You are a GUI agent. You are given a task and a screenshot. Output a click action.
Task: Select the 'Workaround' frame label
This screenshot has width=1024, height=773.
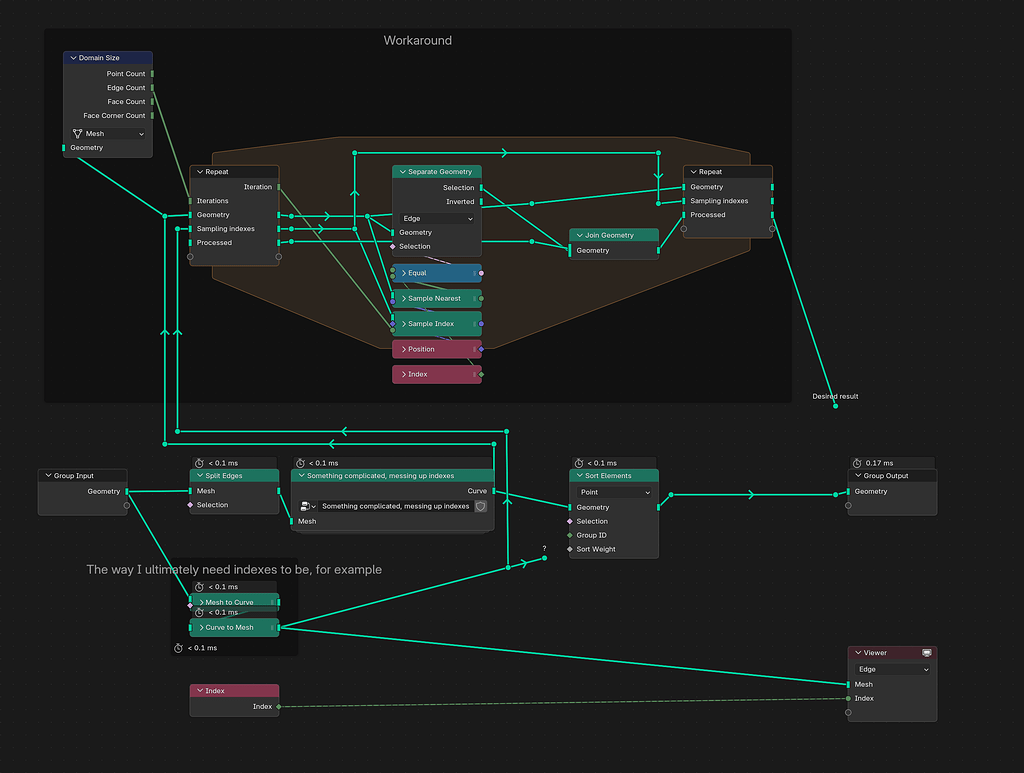point(417,40)
